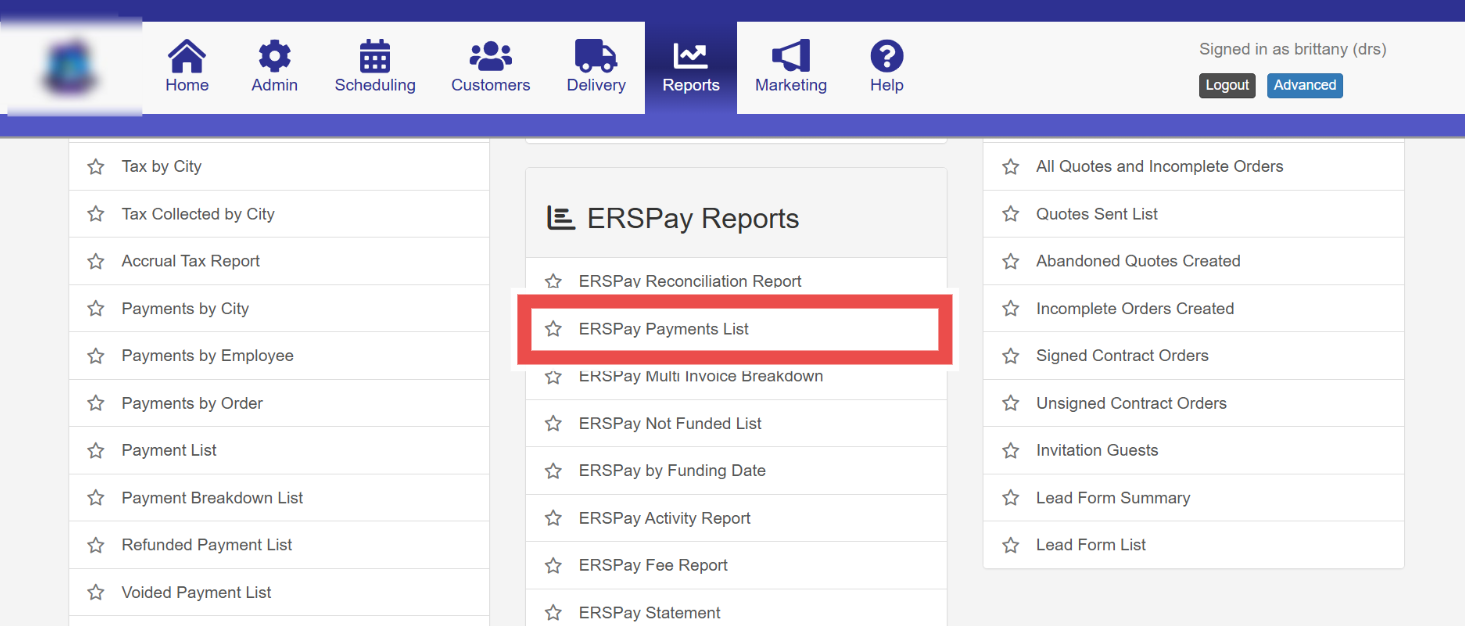
Task: Open the Lead Form Summary report
Action: pyautogui.click(x=1113, y=497)
